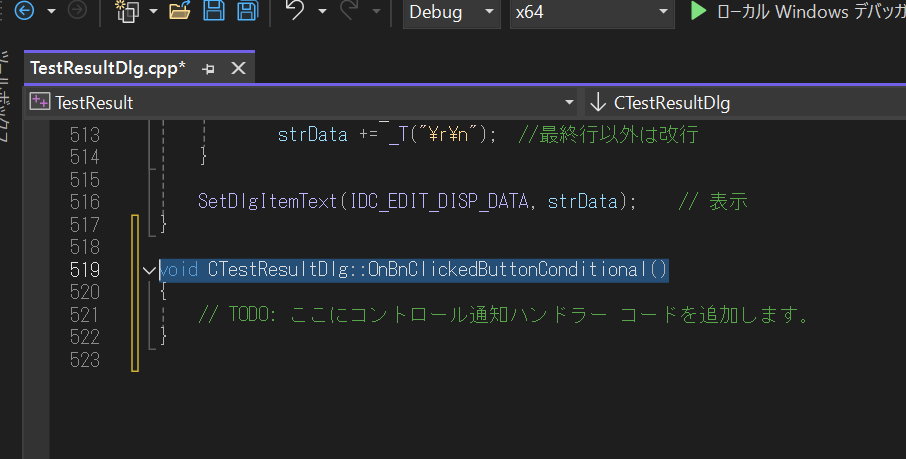
Task: Open the x64 platform dropdown
Action: [x=590, y=13]
